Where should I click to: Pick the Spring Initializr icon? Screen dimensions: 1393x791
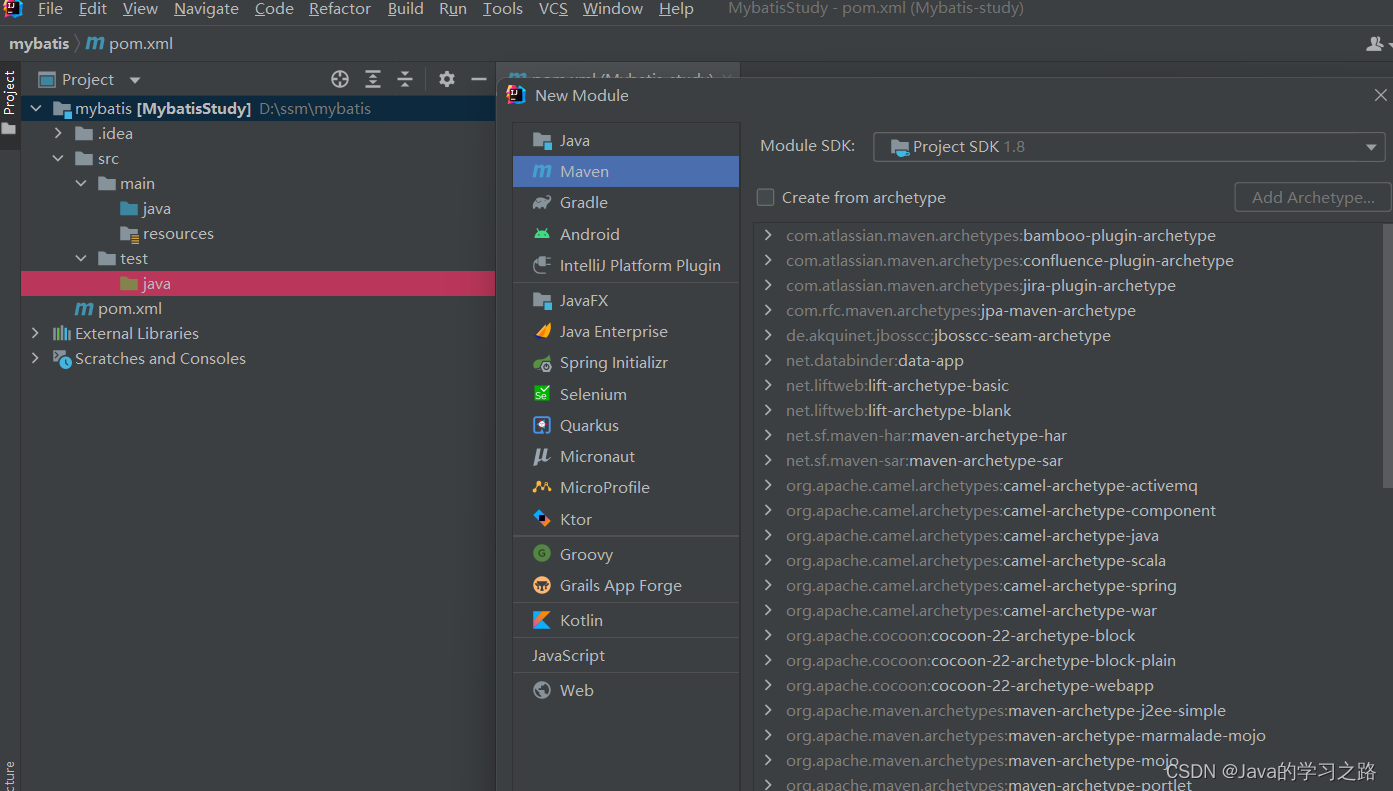pyautogui.click(x=542, y=363)
